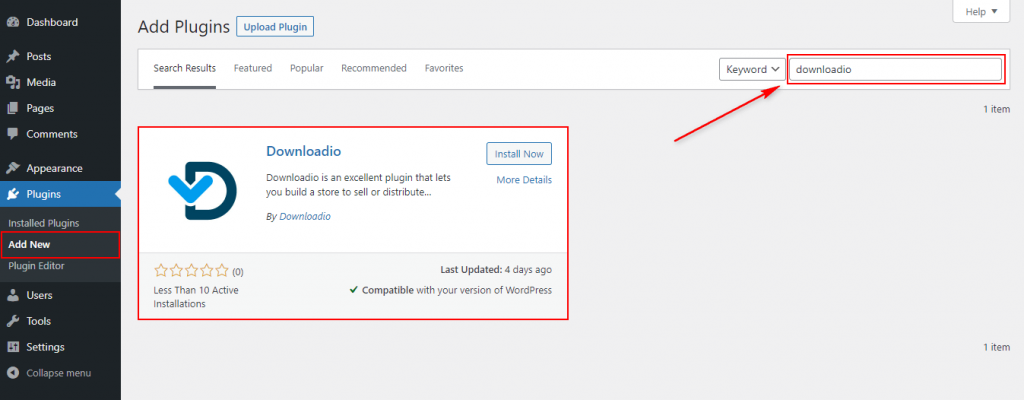Screen dimensions: 1024x400
Task: Switch to Favorites tab
Action: 444,68
